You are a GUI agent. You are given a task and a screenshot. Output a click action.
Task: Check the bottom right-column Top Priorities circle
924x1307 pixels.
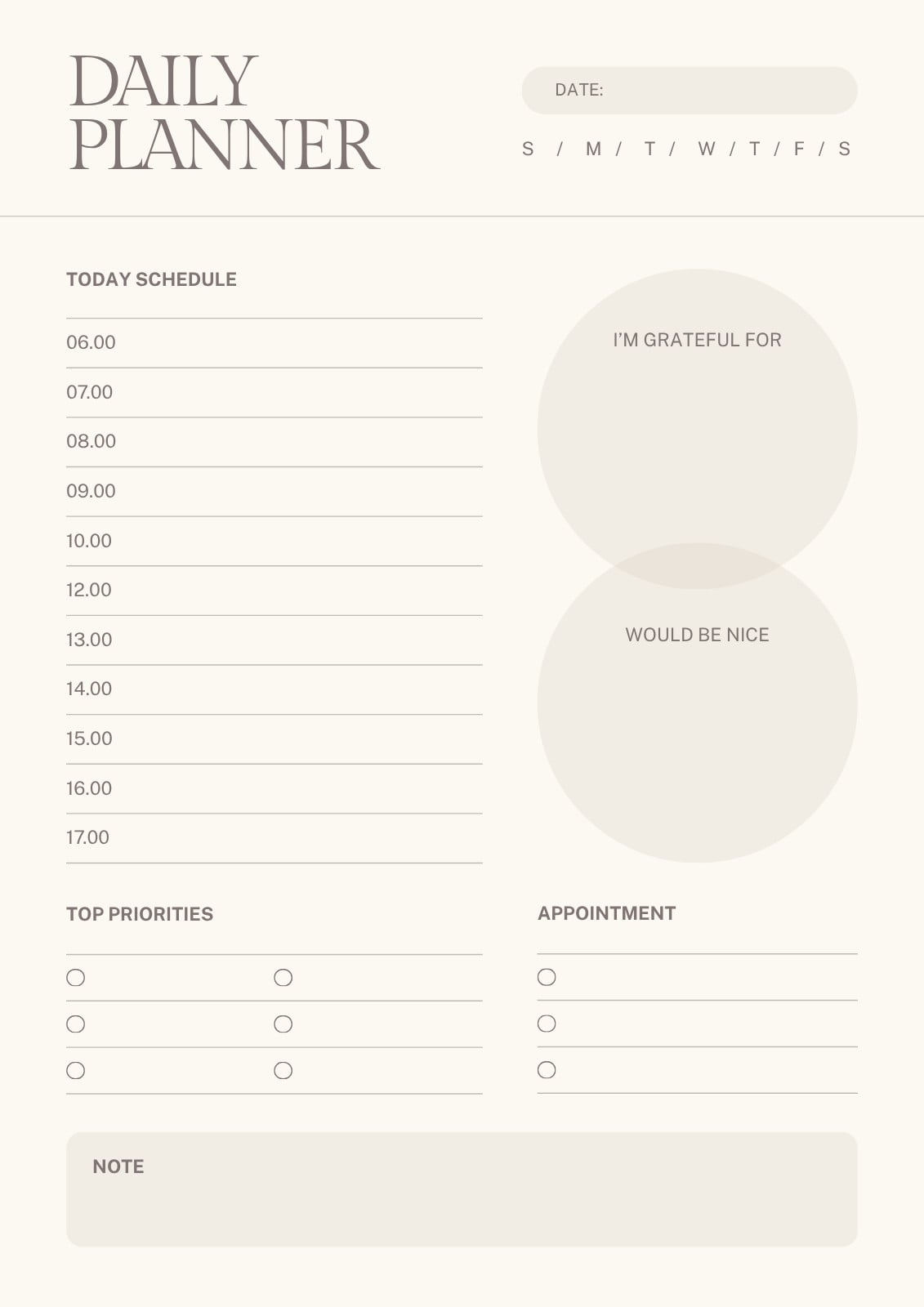[283, 1071]
